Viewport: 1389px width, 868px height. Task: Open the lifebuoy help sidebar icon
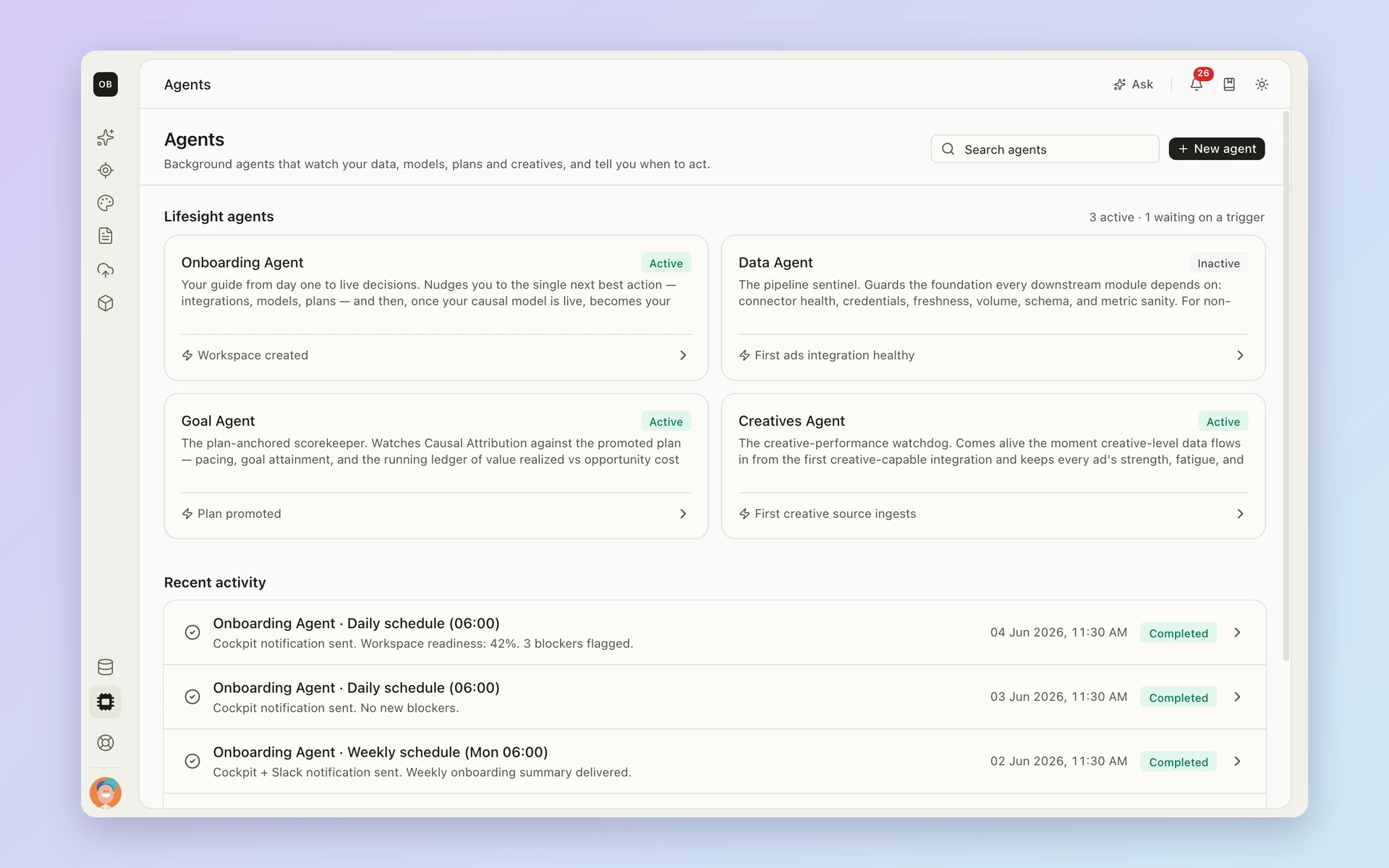(106, 743)
